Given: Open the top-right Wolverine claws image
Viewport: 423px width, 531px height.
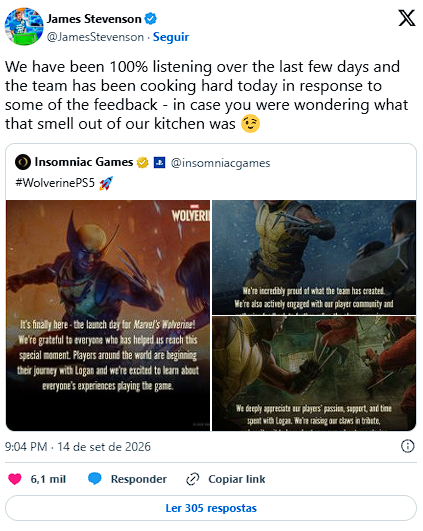Looking at the screenshot, I should coord(314,257).
